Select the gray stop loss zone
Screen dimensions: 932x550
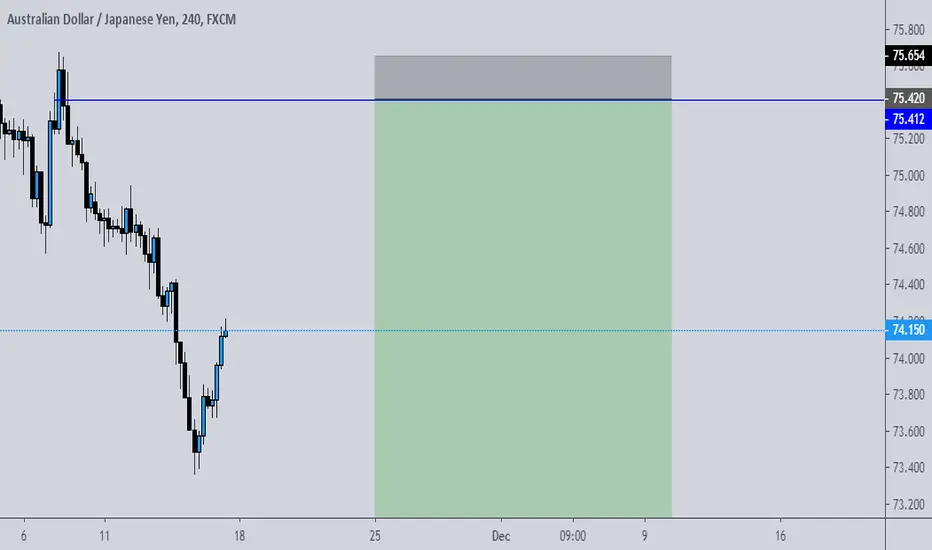coord(523,78)
